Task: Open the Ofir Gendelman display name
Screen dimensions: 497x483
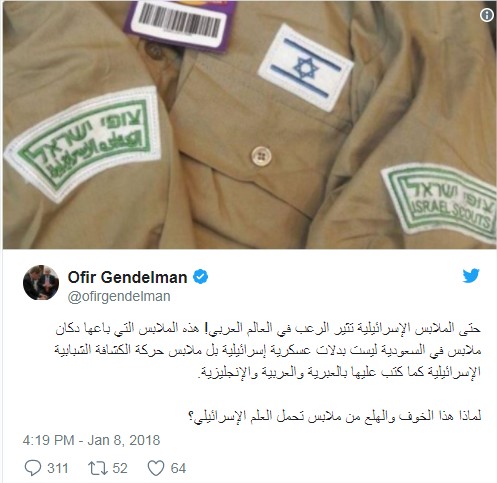Action: (127, 277)
